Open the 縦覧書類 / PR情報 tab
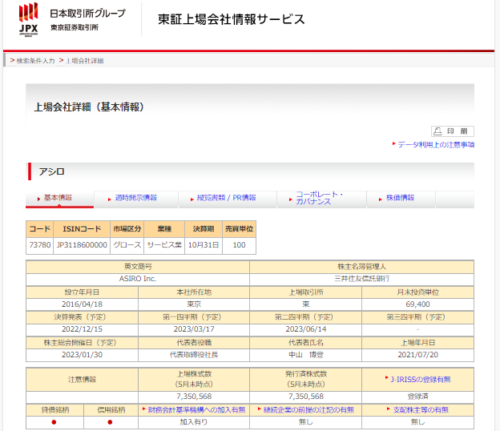Viewport: 500px width, 431px height. (x=227, y=198)
